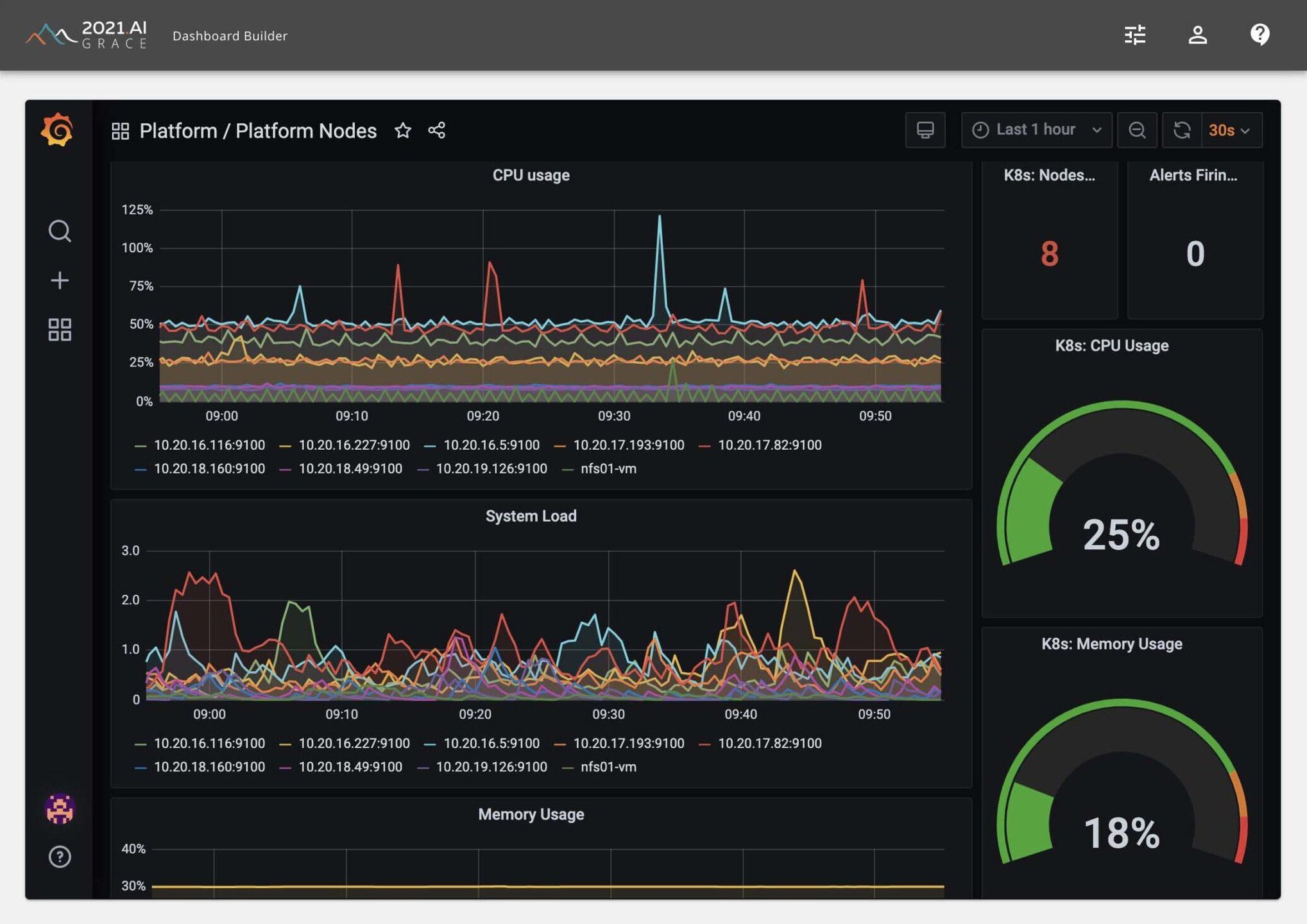Open the search dashboards icon
Image resolution: width=1307 pixels, height=924 pixels.
[60, 231]
